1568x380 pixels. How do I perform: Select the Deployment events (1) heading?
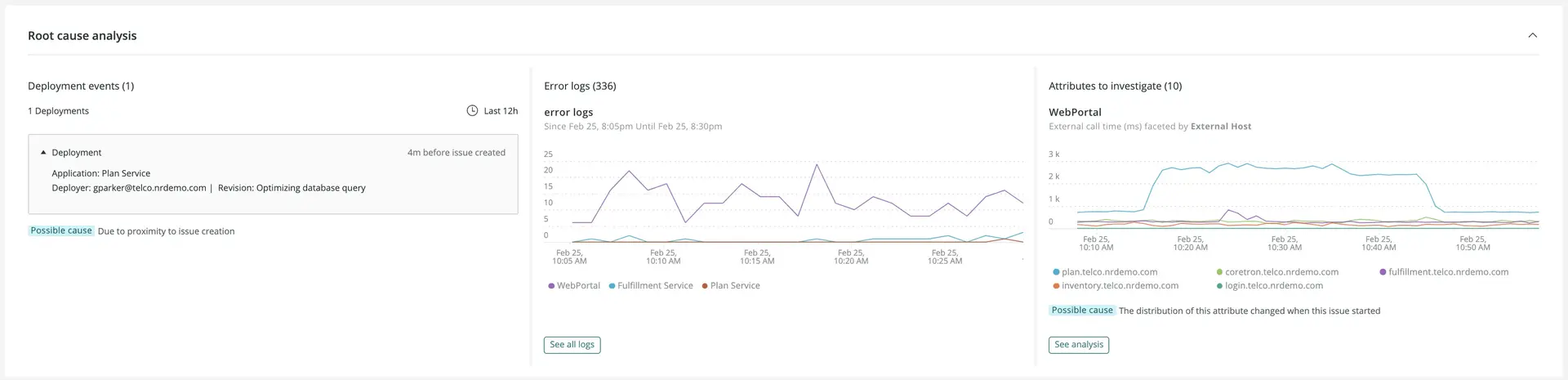pyautogui.click(x=81, y=86)
